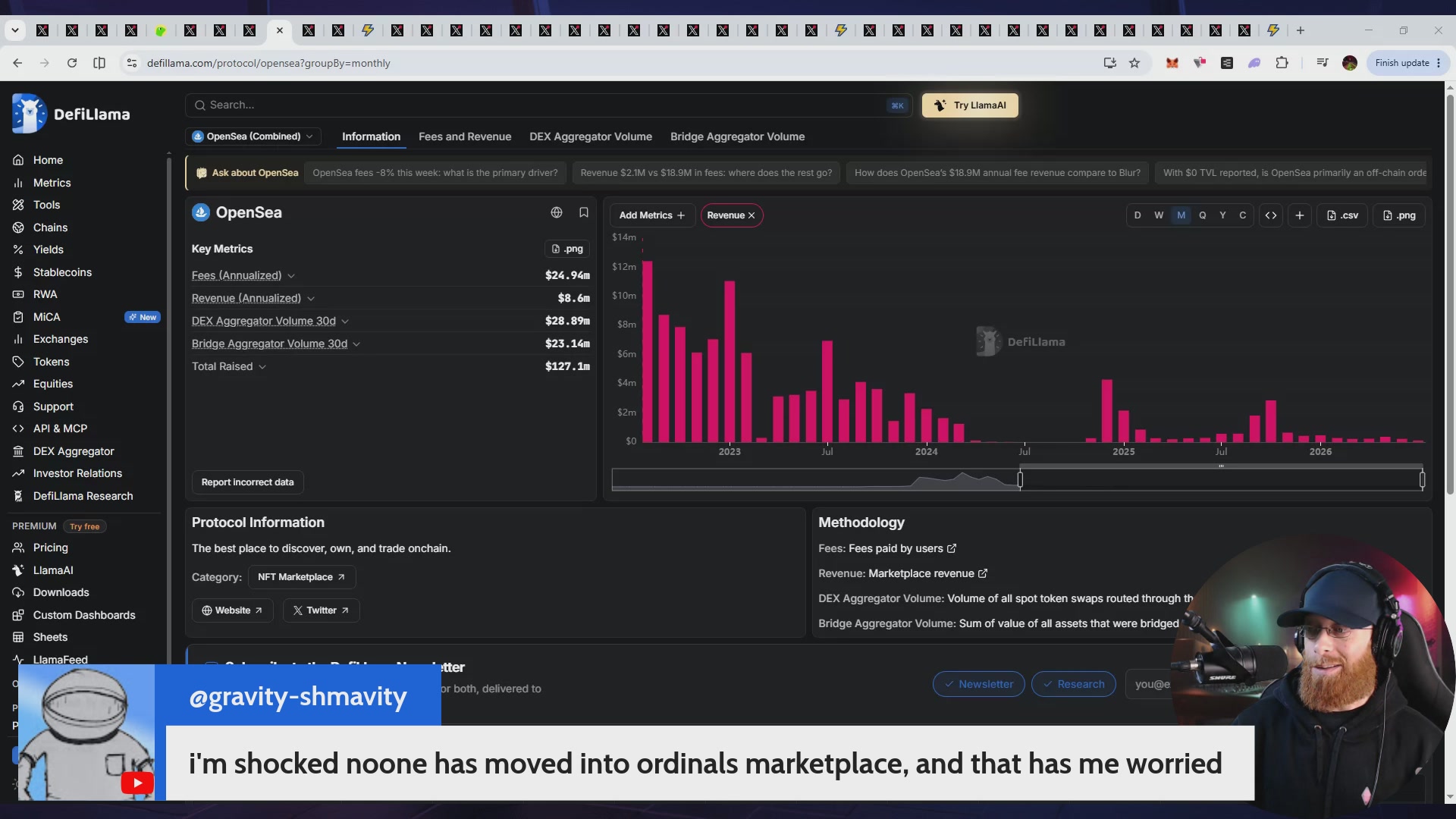Open the embed chart code icon
Screen dimensions: 1456x819
[x=1271, y=215]
